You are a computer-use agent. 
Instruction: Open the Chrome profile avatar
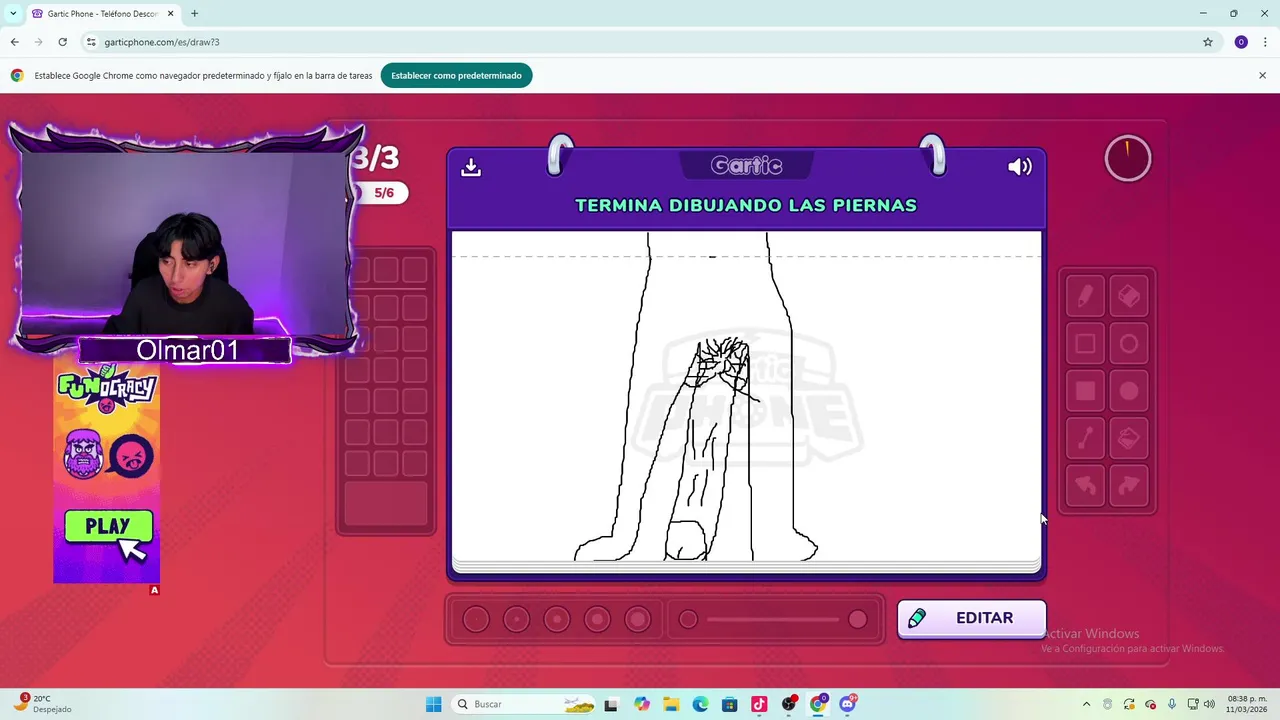click(x=1241, y=42)
